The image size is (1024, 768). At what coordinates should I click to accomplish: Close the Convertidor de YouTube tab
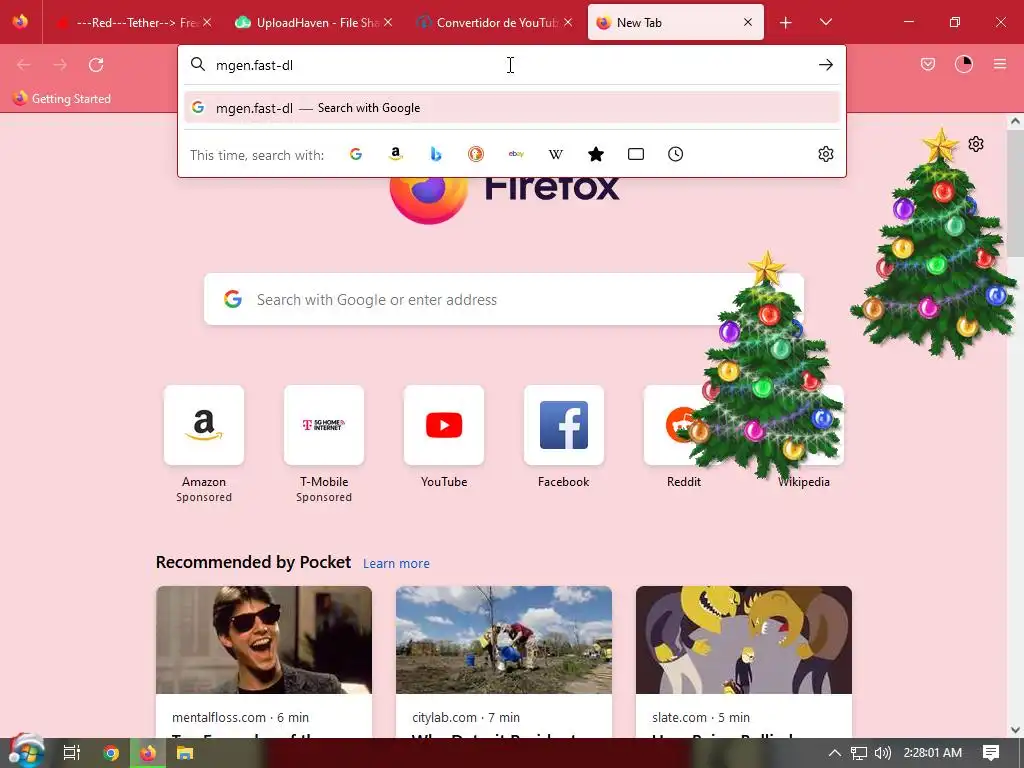568,23
